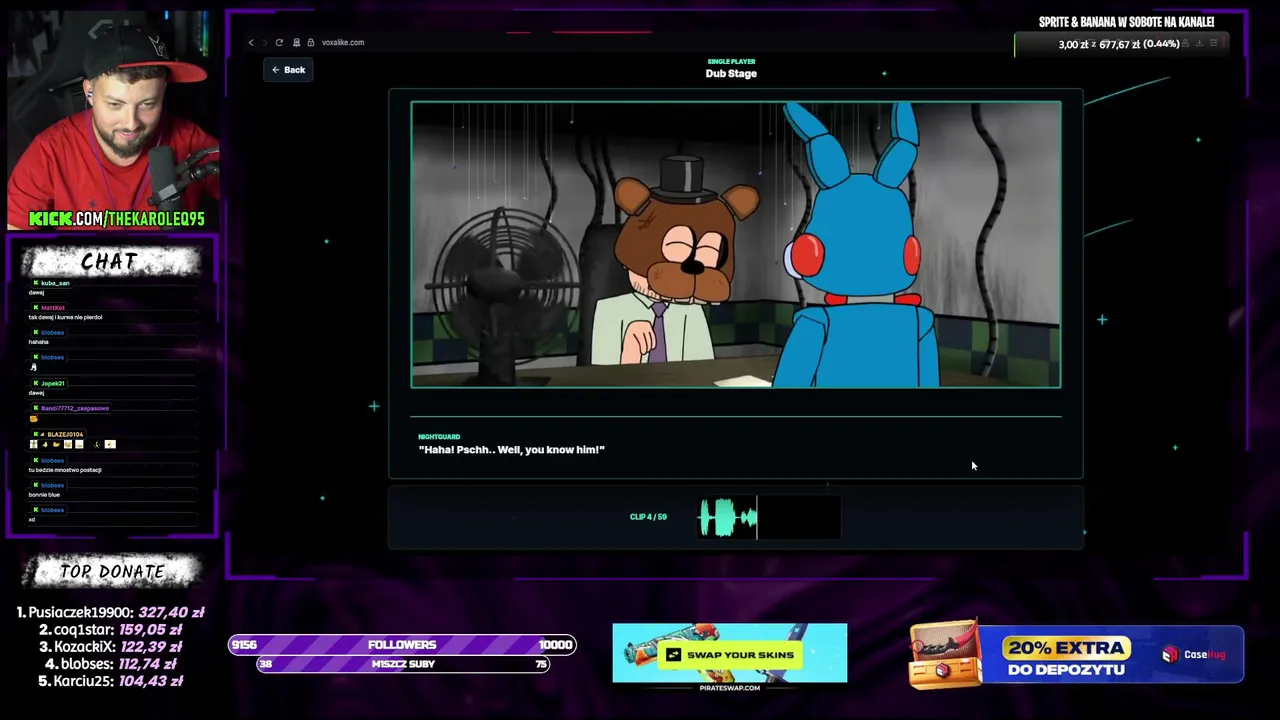Image resolution: width=1280 pixels, height=720 pixels.
Task: Click donor coq1star entry
Action: coord(110,630)
